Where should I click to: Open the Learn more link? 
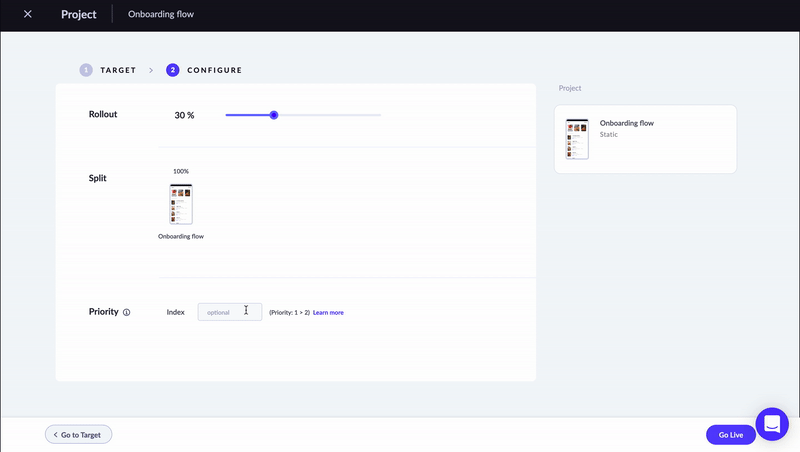coord(328,313)
